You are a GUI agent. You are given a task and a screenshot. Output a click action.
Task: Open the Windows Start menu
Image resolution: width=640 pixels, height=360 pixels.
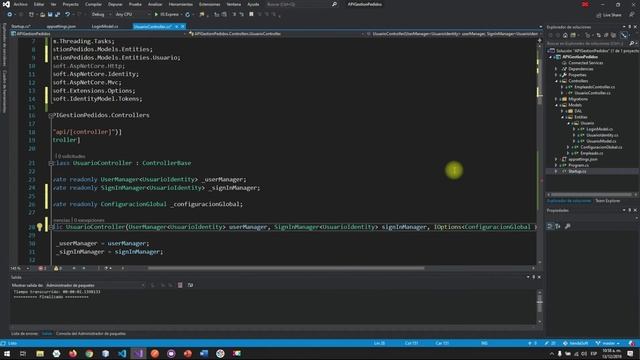7,353
